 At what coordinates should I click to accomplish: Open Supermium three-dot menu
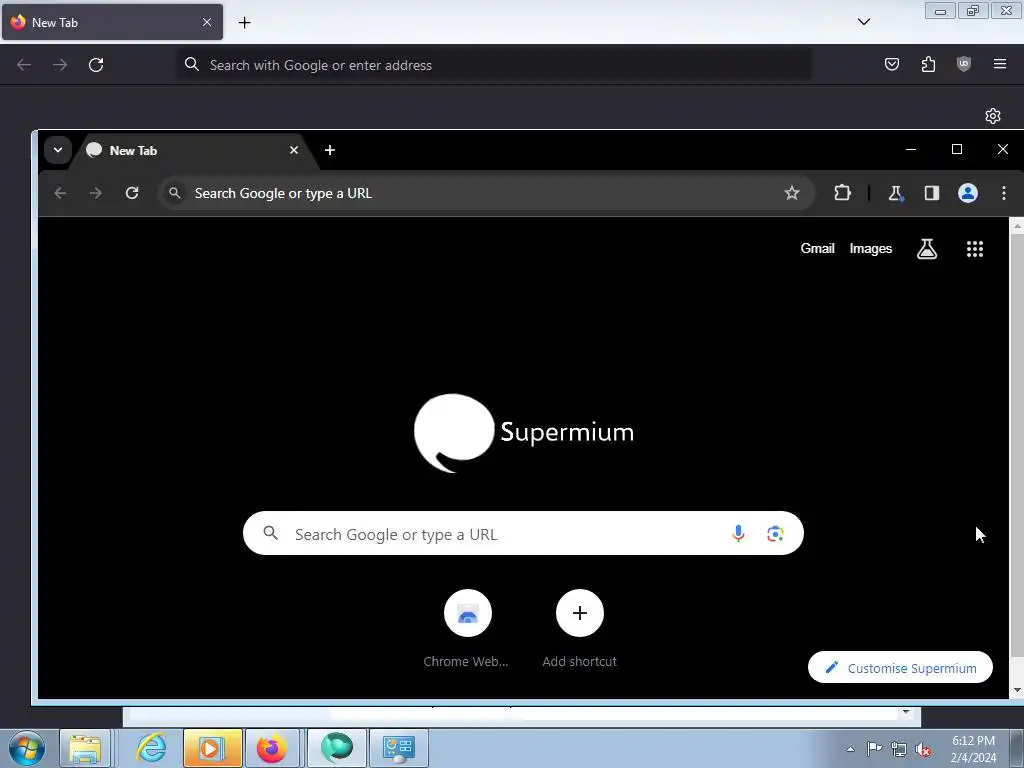tap(1004, 193)
